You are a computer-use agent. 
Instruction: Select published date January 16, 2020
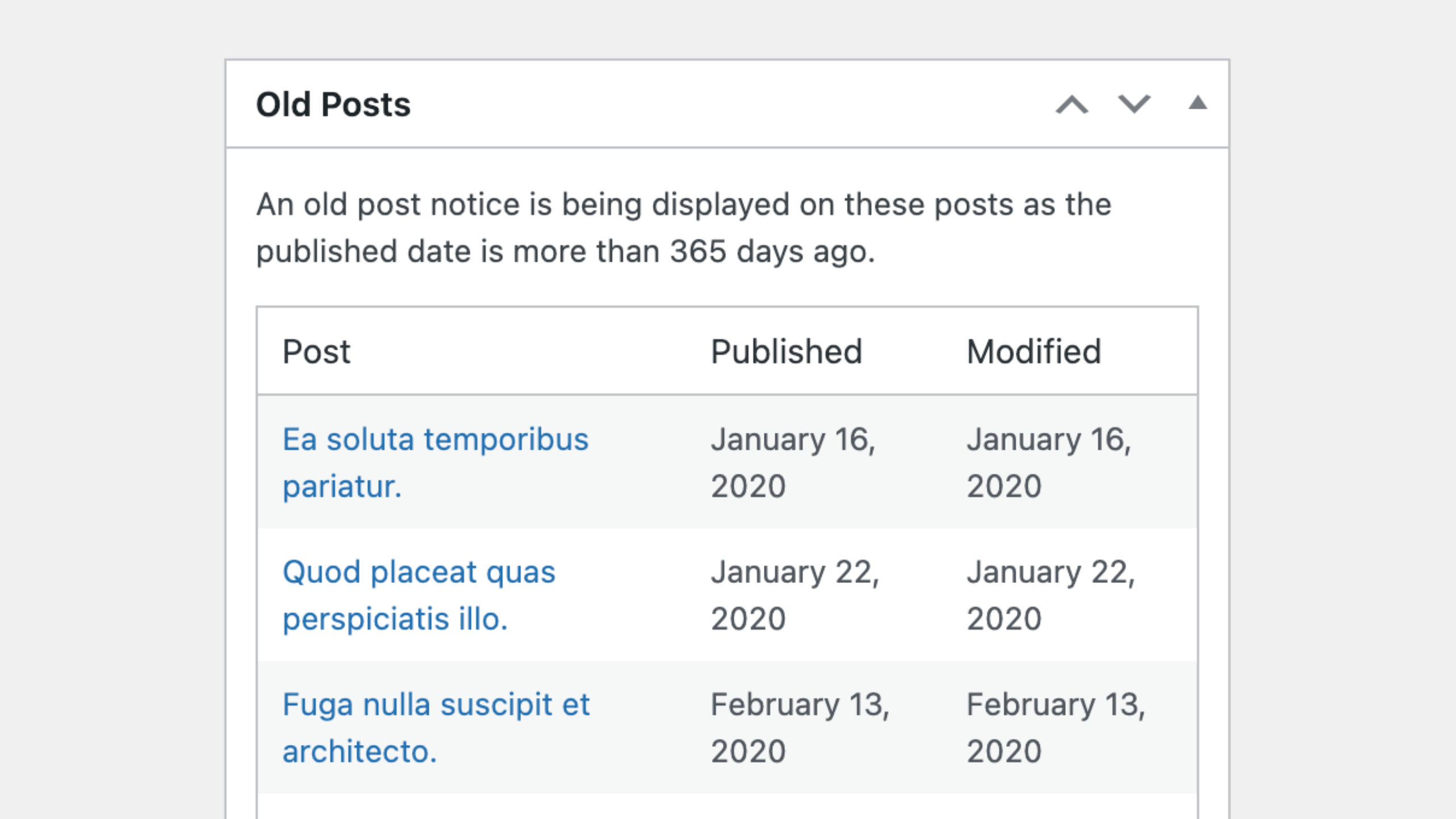pos(793,463)
